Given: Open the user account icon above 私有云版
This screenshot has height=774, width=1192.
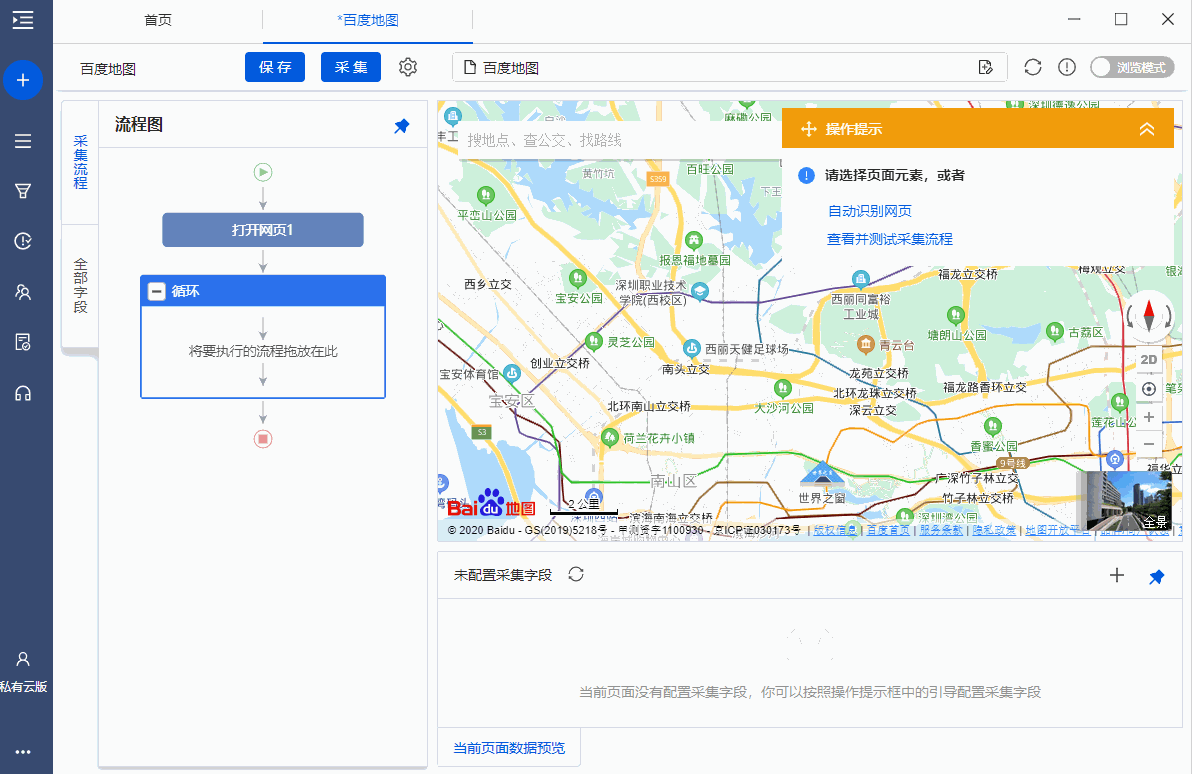Looking at the screenshot, I should [23, 659].
